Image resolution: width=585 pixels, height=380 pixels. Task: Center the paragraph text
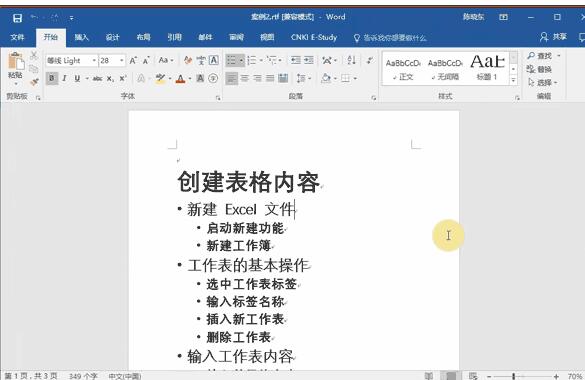(245, 78)
